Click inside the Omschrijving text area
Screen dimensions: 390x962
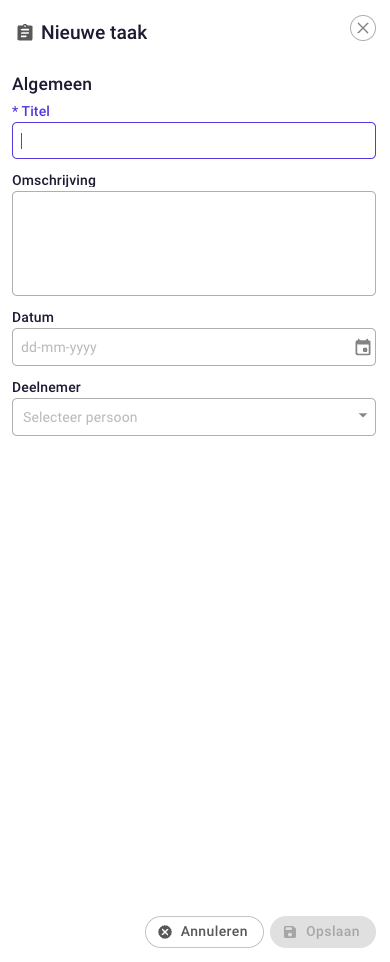pyautogui.click(x=194, y=244)
